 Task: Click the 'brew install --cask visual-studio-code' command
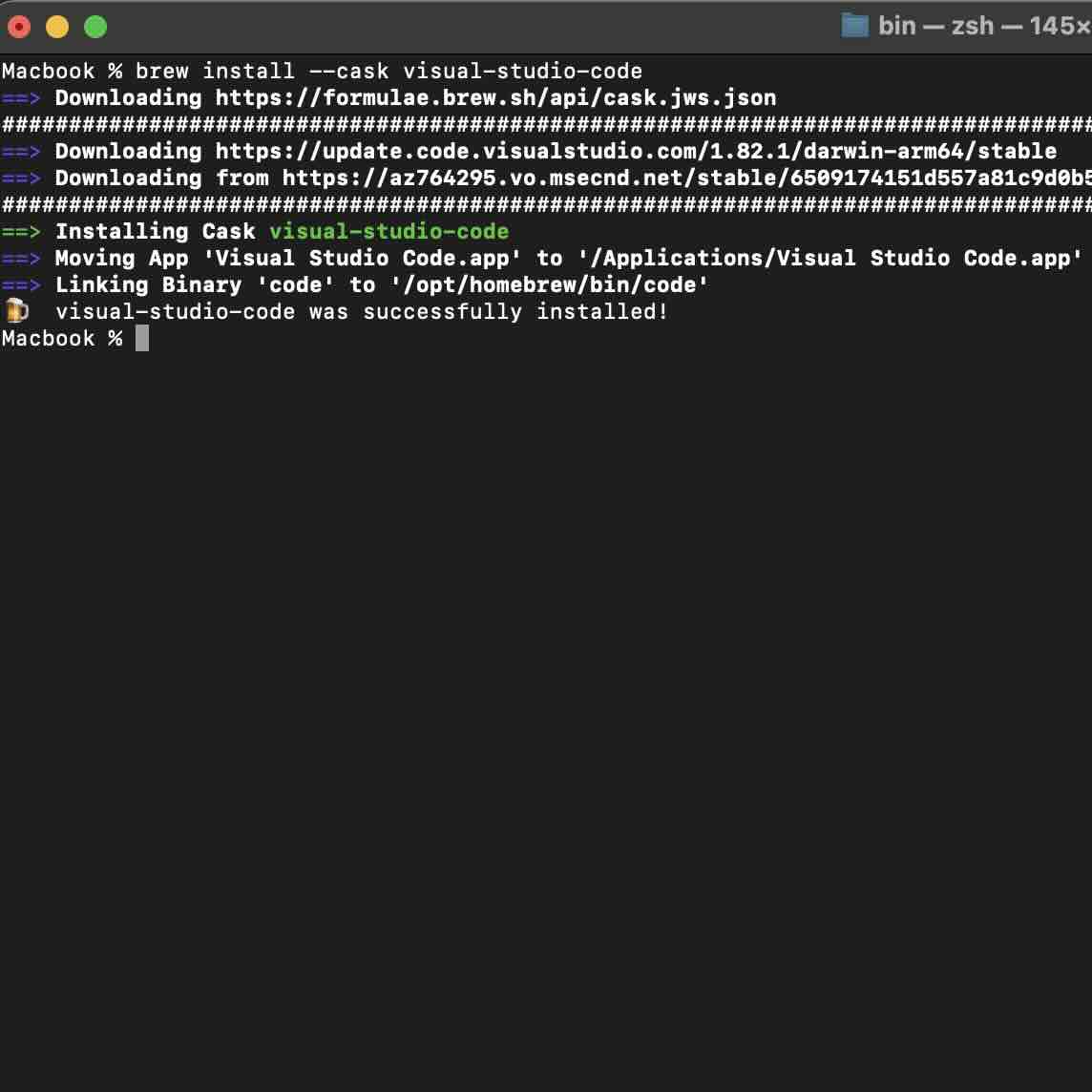[x=388, y=71]
